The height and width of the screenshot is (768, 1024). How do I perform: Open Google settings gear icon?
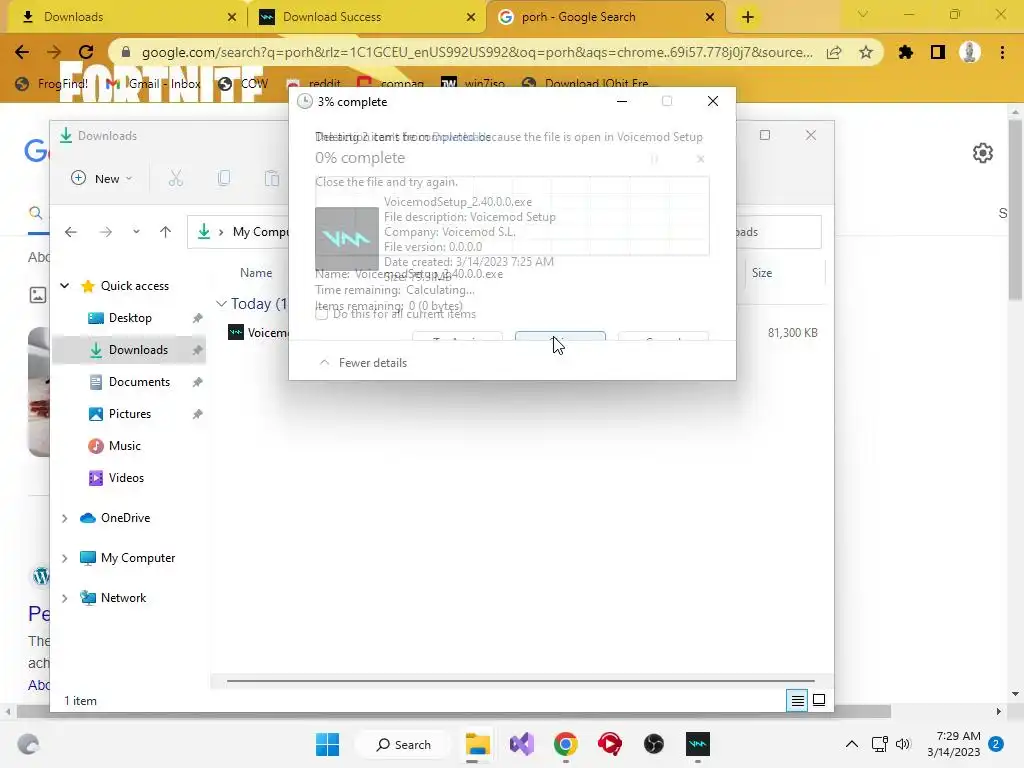983,153
